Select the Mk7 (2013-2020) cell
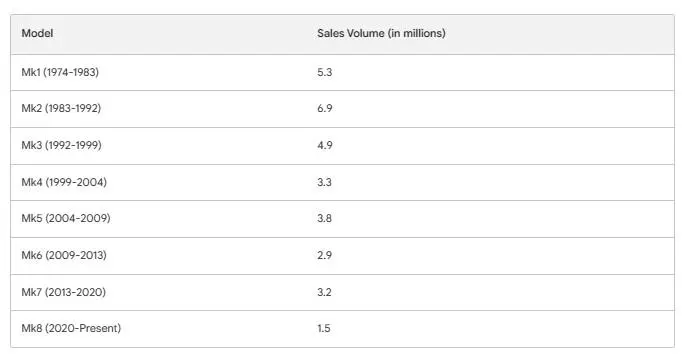Image resolution: width=682 pixels, height=360 pixels. tap(158, 293)
